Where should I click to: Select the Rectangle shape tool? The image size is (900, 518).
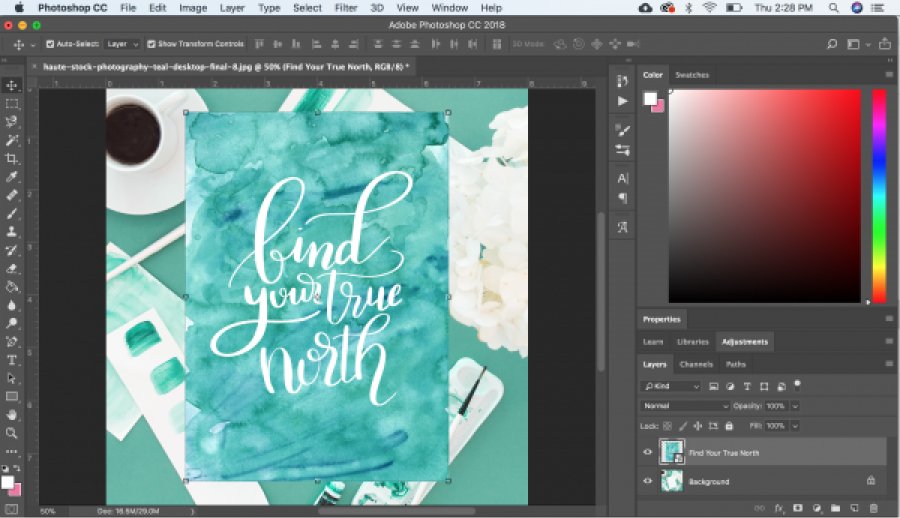pos(11,396)
